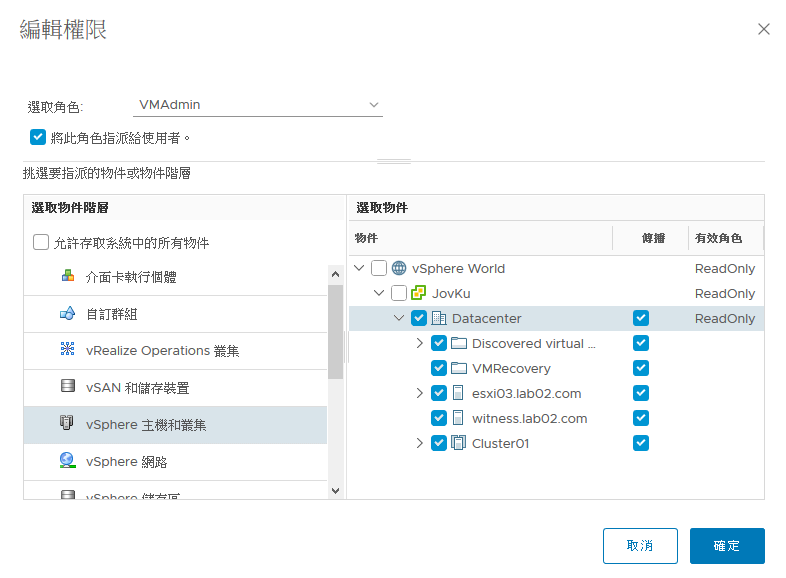Viewport: 786px width, 578px height.
Task: Click the Datacenter ReadOnly effective role text
Action: (725, 318)
